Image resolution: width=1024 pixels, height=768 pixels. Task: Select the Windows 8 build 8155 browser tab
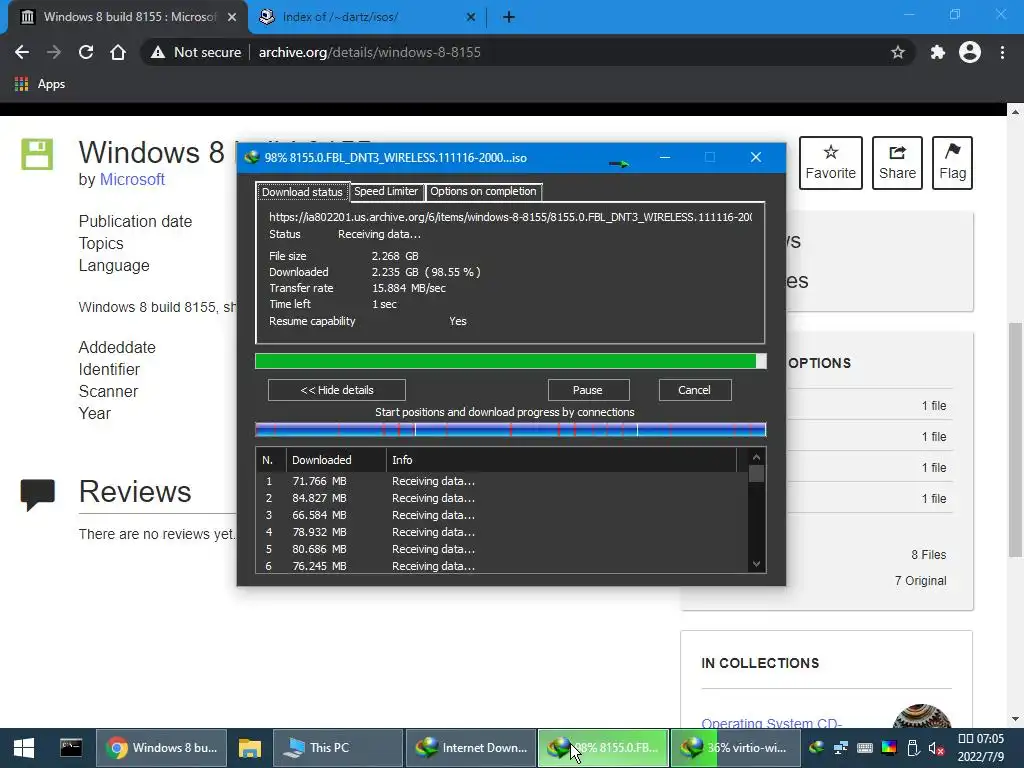tap(127, 17)
